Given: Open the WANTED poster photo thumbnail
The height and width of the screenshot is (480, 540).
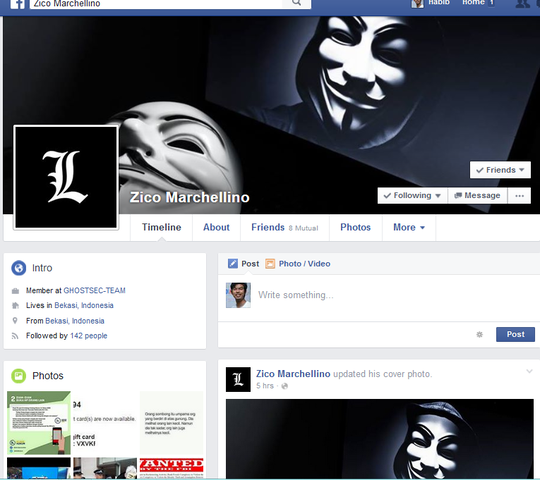Looking at the screenshot, I should (x=171, y=468).
